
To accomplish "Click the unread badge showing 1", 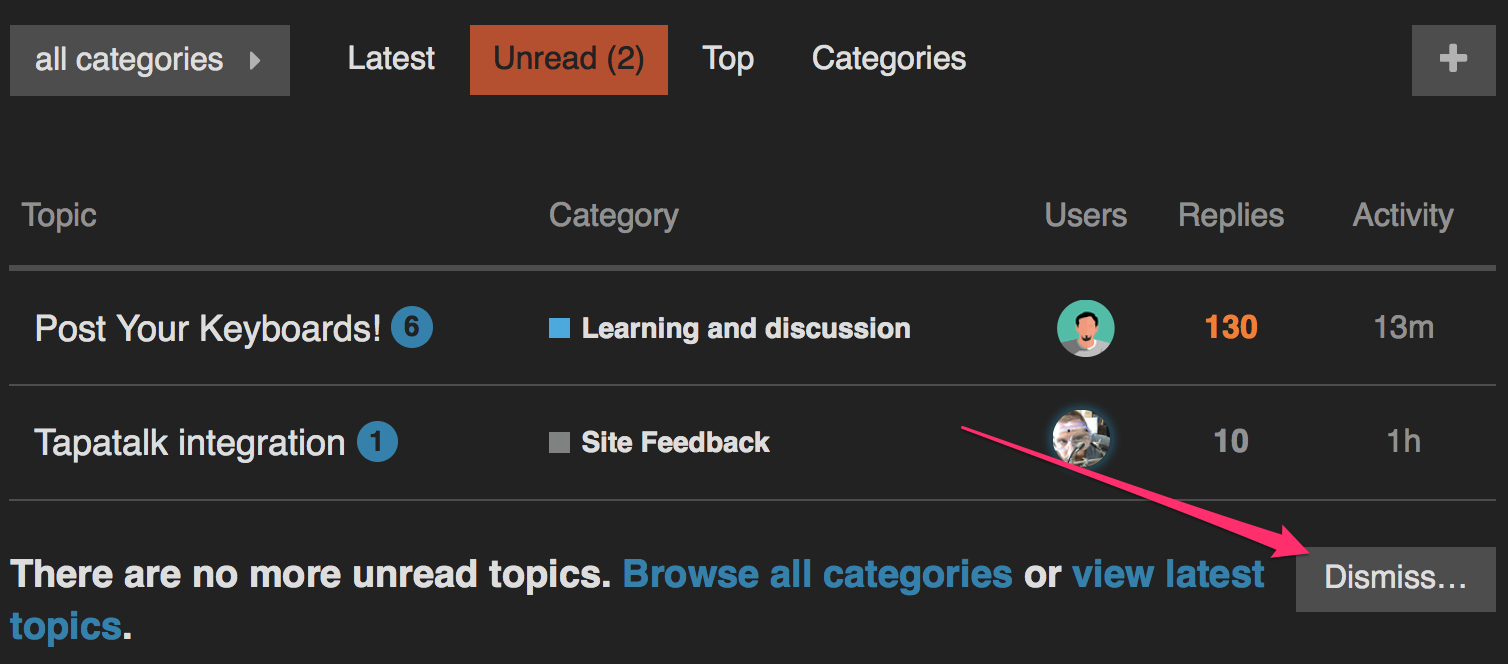I will 377,442.
